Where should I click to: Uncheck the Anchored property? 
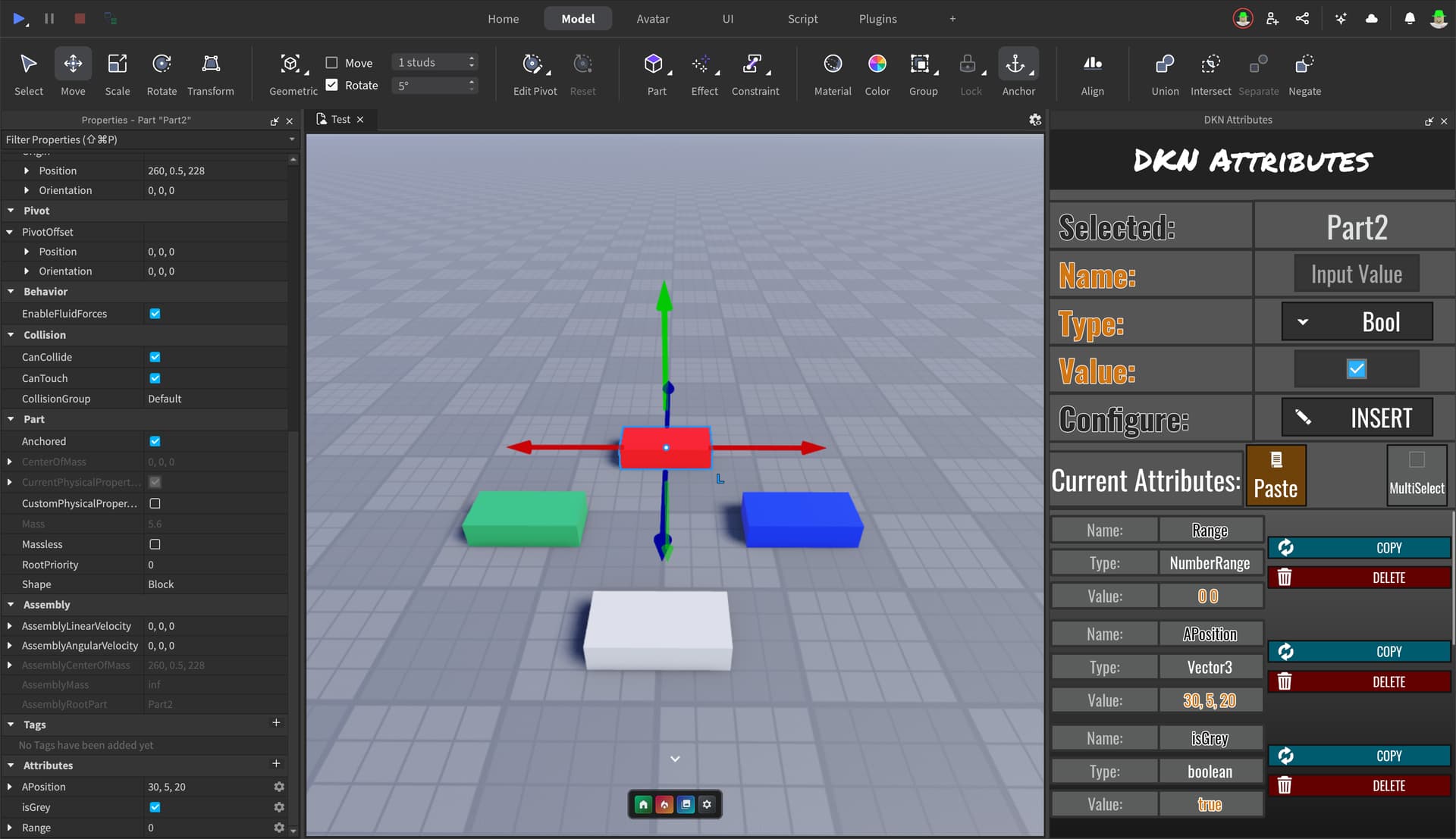tap(155, 441)
